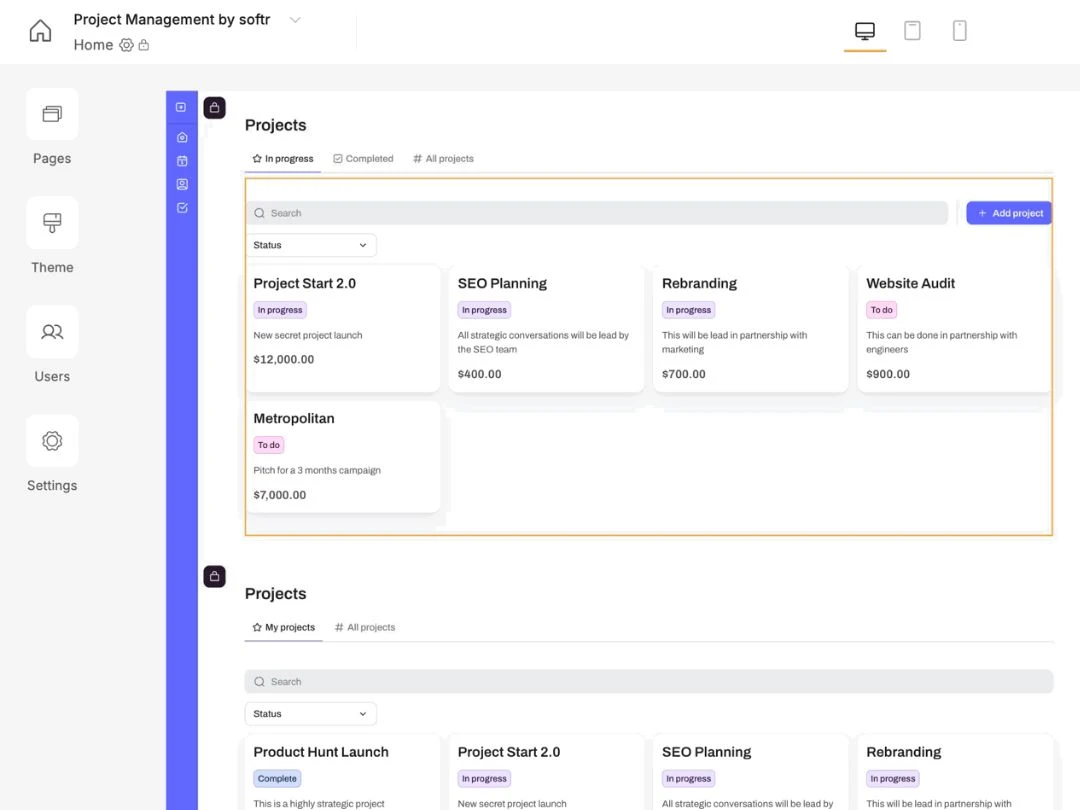This screenshot has height=810, width=1080.
Task: Click the lock icon next to Home
Action: click(x=144, y=45)
